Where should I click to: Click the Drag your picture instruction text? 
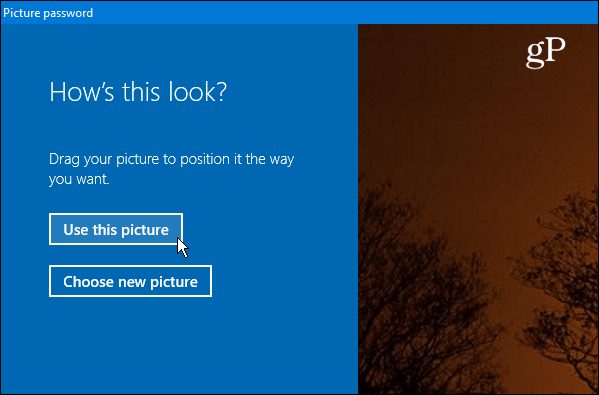point(172,168)
